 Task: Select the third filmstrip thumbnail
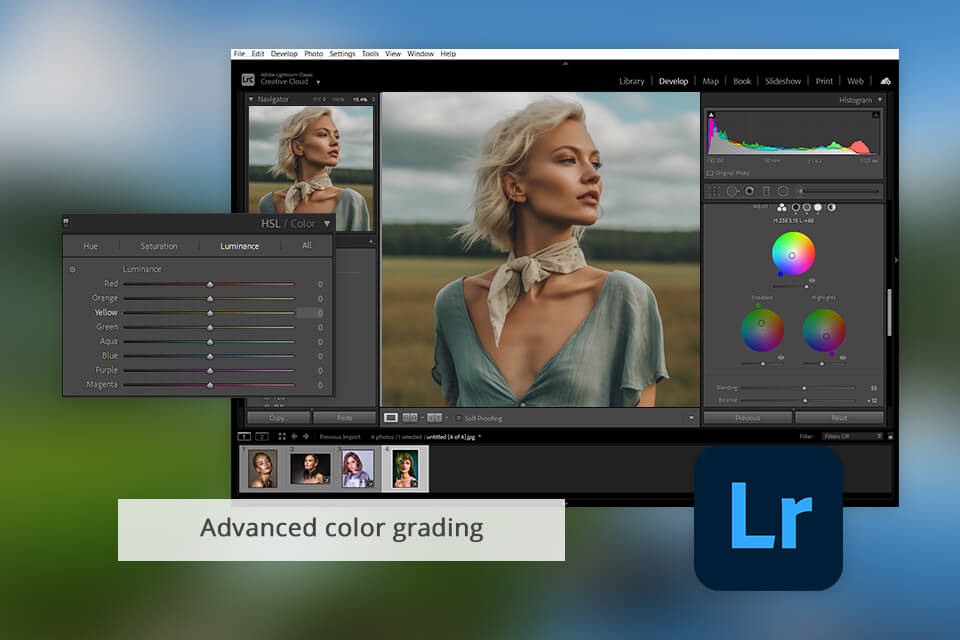pyautogui.click(x=358, y=469)
